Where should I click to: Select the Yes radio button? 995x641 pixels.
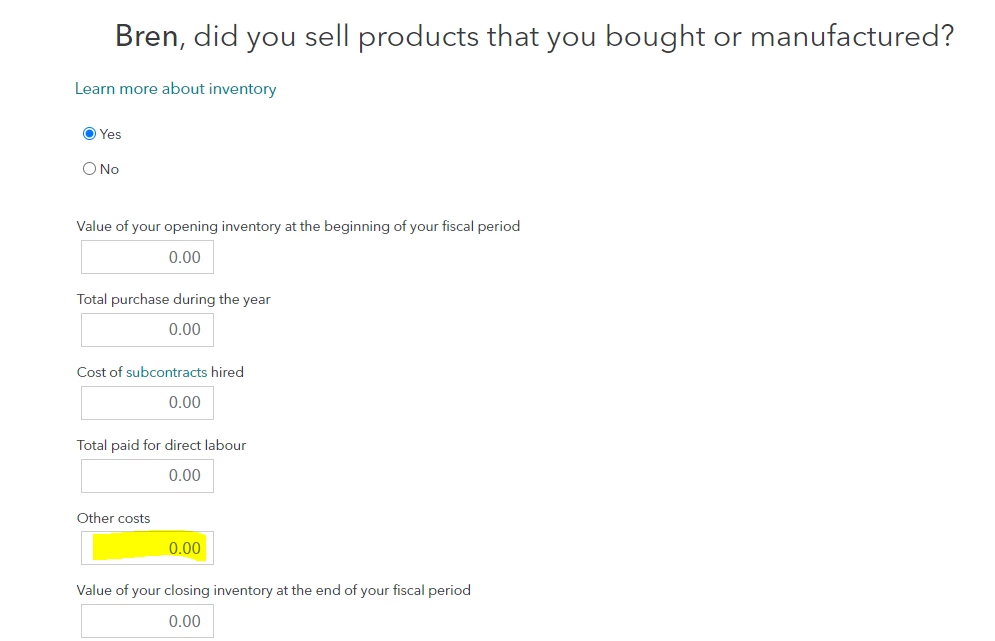point(90,134)
